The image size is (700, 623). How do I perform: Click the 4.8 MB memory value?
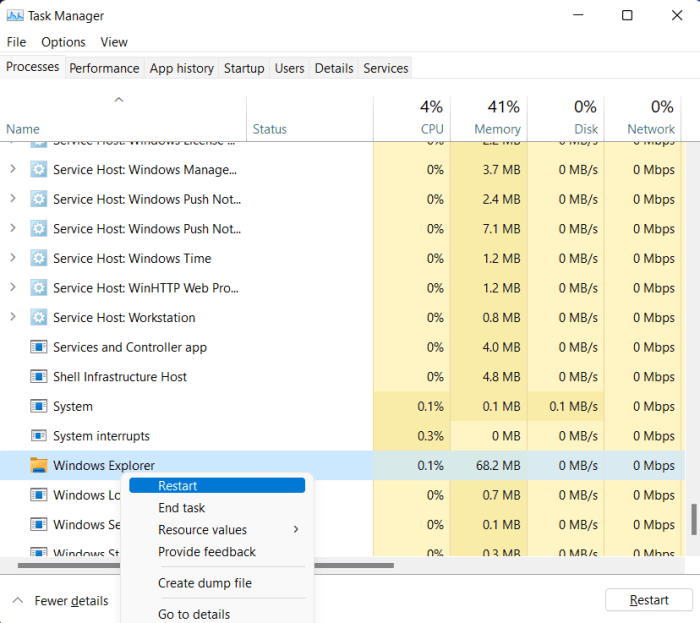[501, 377]
